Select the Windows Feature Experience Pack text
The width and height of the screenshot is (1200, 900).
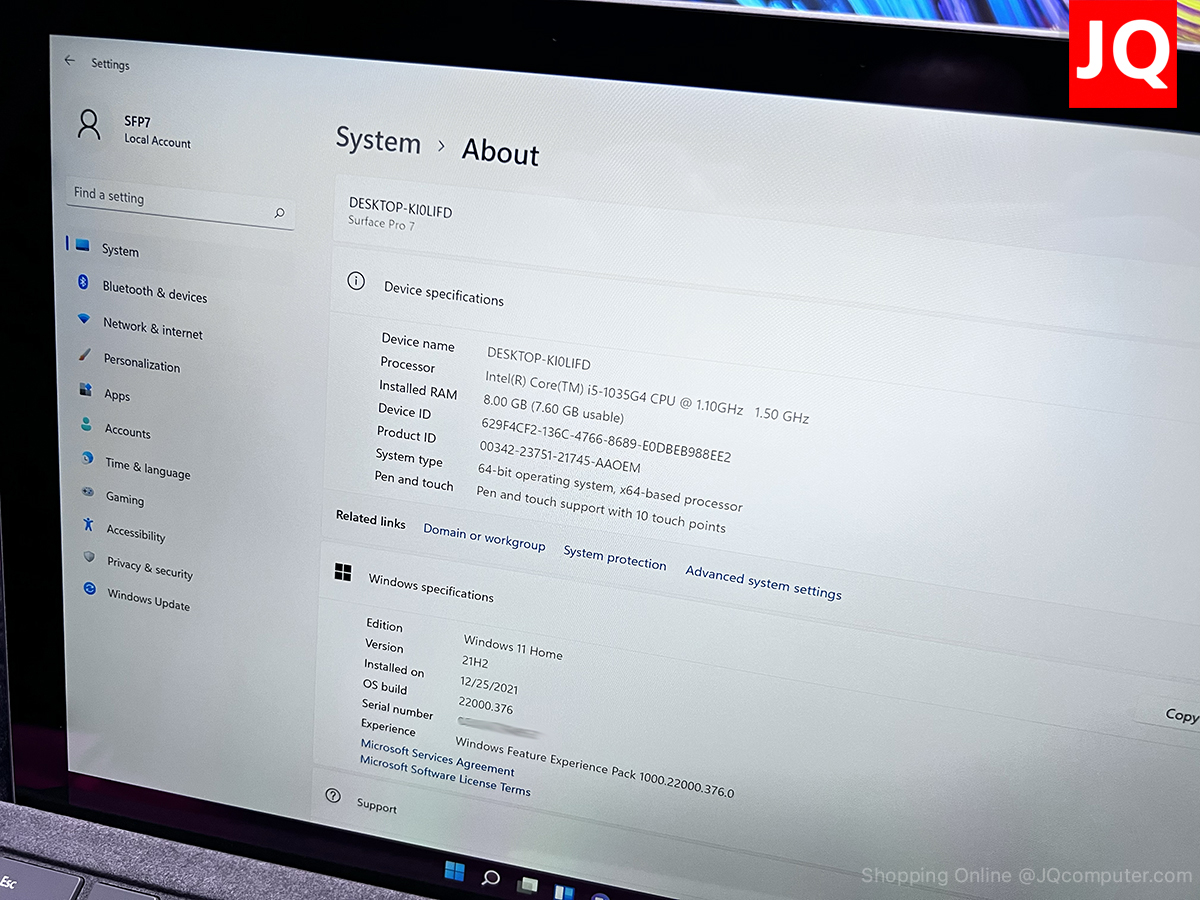[594, 767]
